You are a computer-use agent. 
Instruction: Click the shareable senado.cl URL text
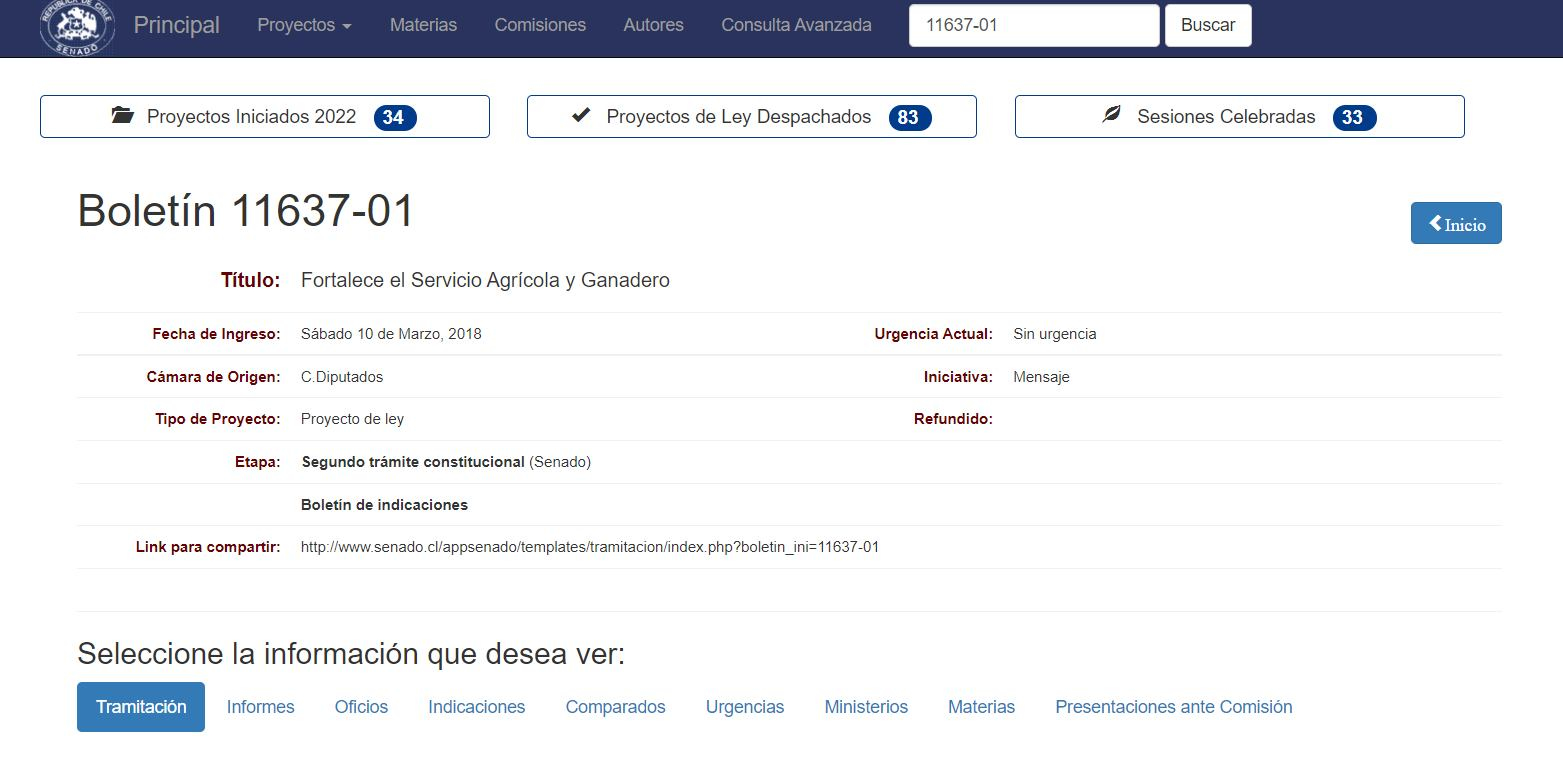tap(590, 547)
